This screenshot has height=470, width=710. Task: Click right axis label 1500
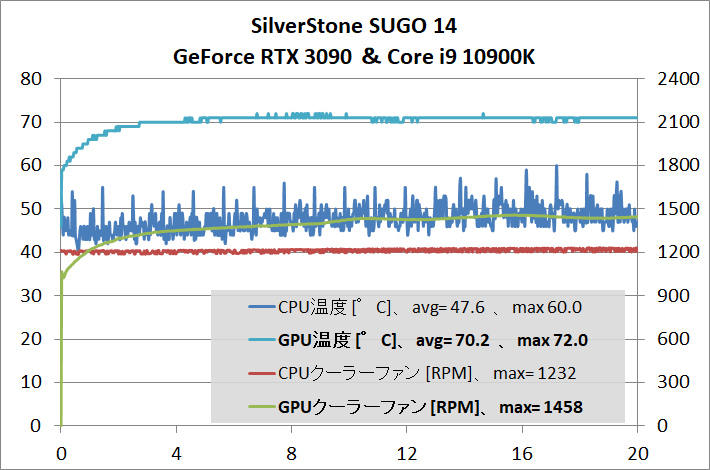pyautogui.click(x=678, y=209)
